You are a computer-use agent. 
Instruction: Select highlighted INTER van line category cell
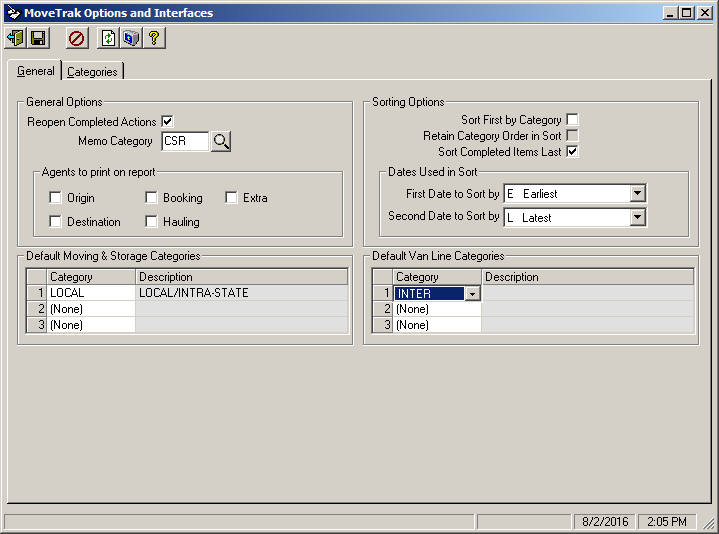pos(429,293)
